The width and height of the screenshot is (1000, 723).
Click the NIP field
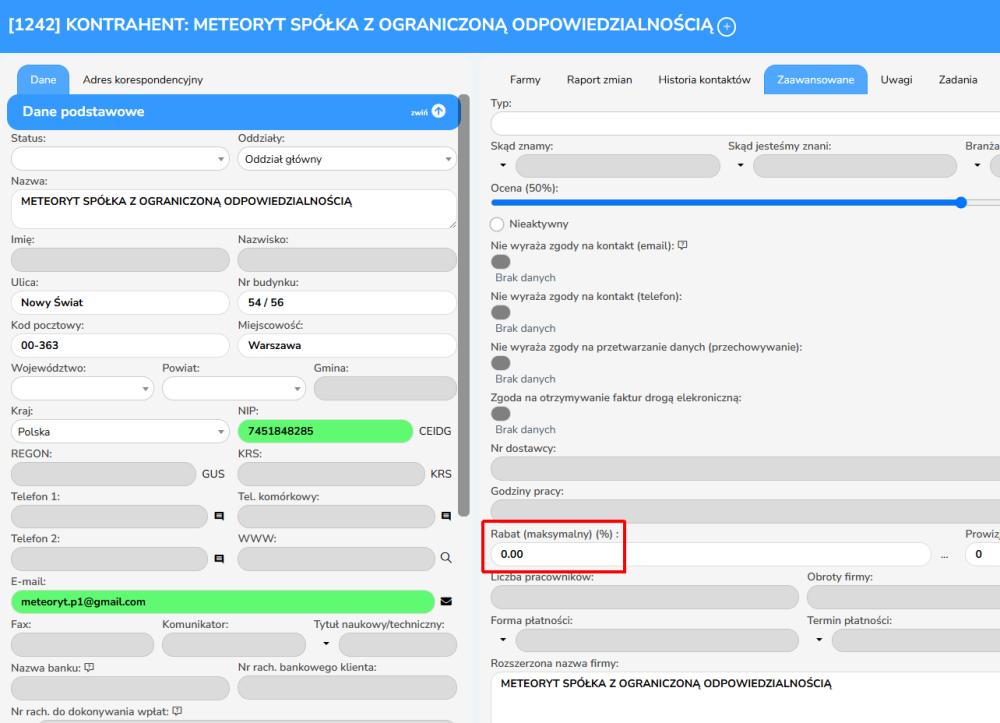pos(325,431)
